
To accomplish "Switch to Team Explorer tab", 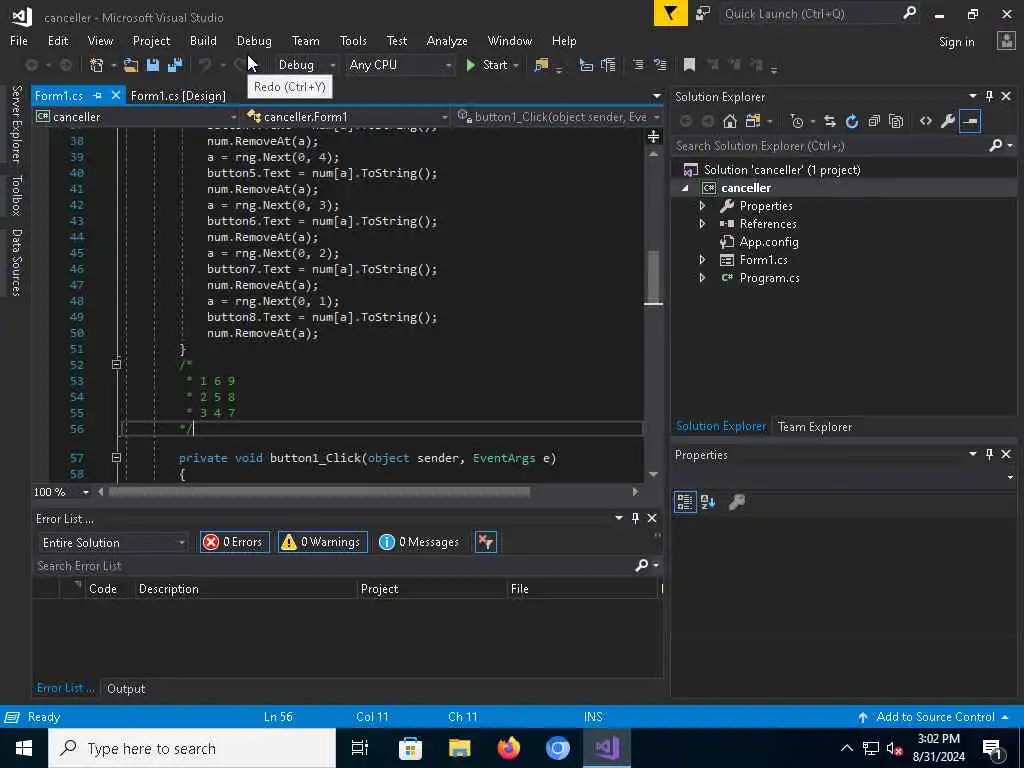I will point(814,426).
